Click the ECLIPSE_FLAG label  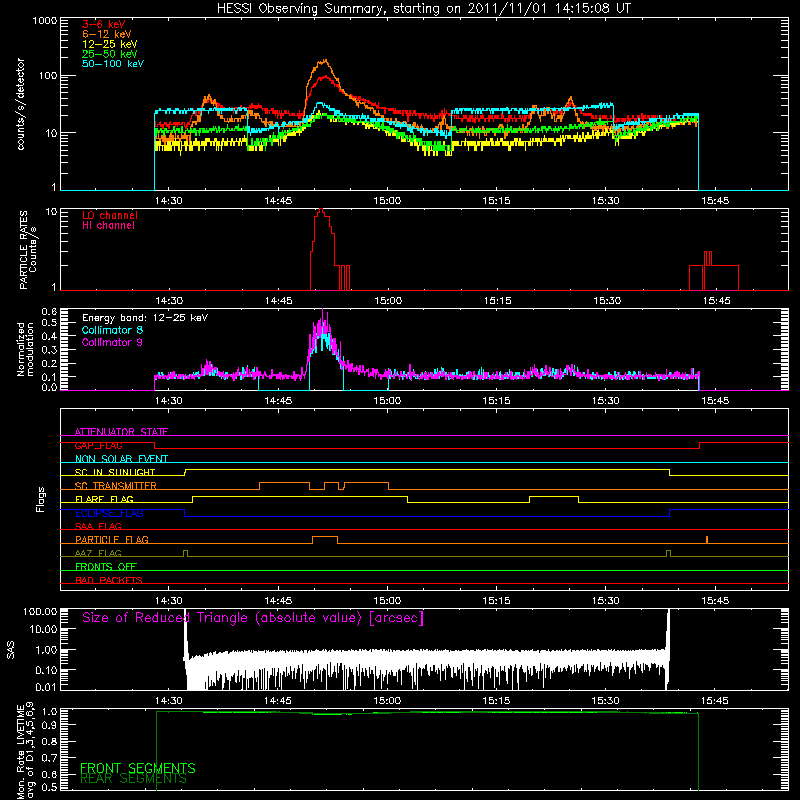109,513
